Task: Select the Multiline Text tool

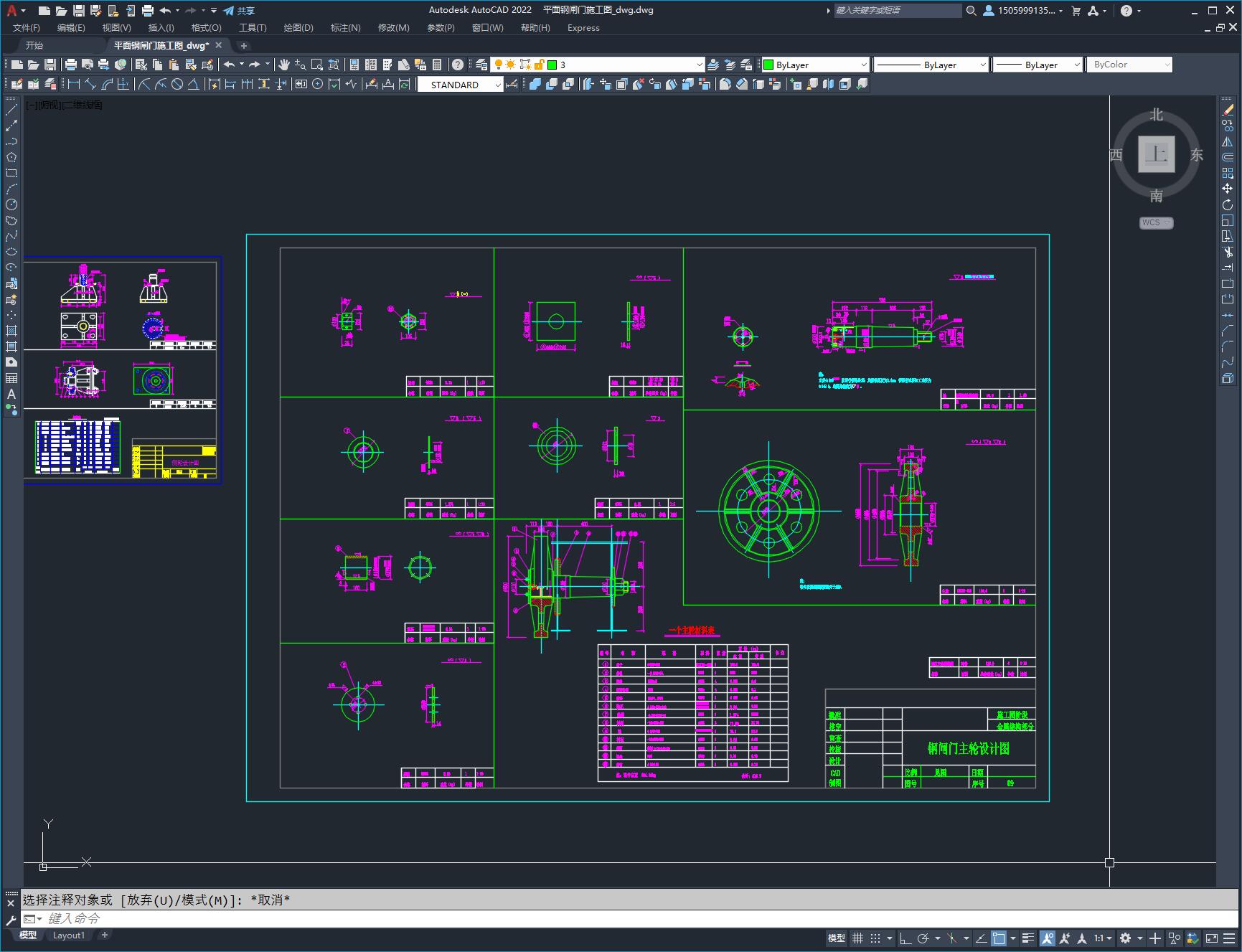Action: (11, 394)
